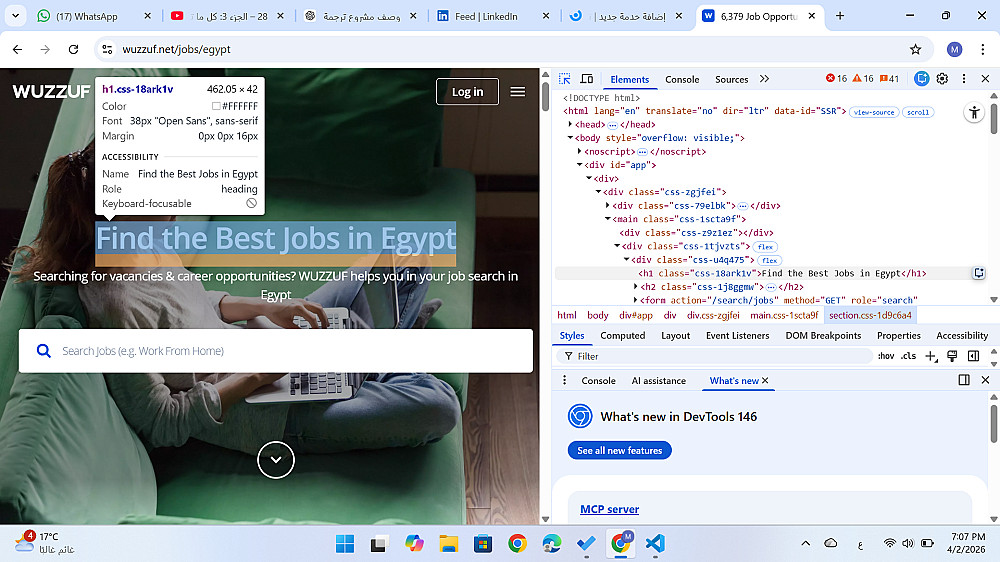The image size is (1000, 562).
Task: Click the scroll badge on html node
Action: (918, 112)
